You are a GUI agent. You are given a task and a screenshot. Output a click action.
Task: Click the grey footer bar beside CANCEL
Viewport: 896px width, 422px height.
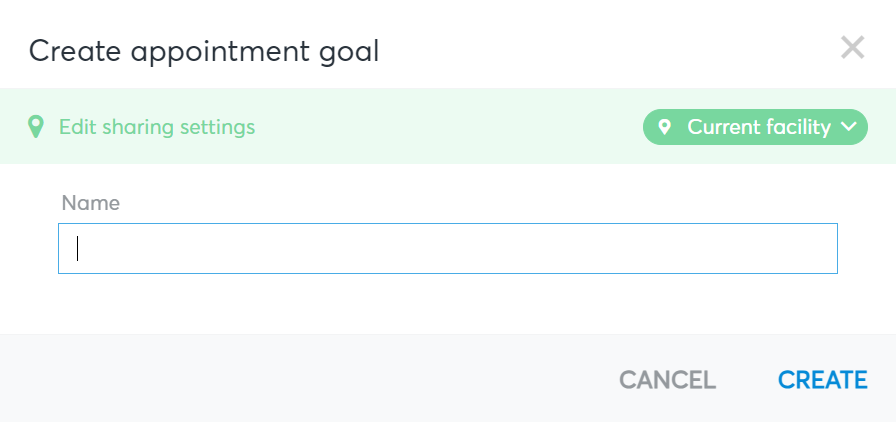(x=309, y=379)
